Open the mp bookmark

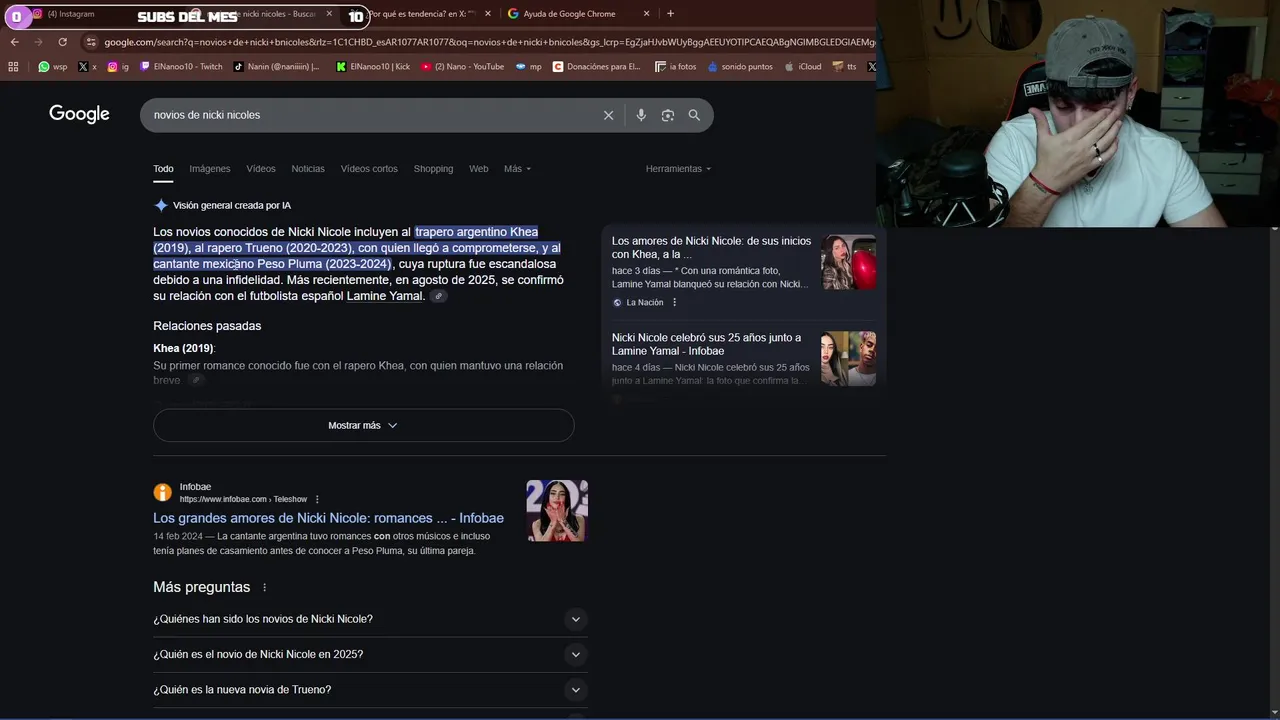pos(528,67)
